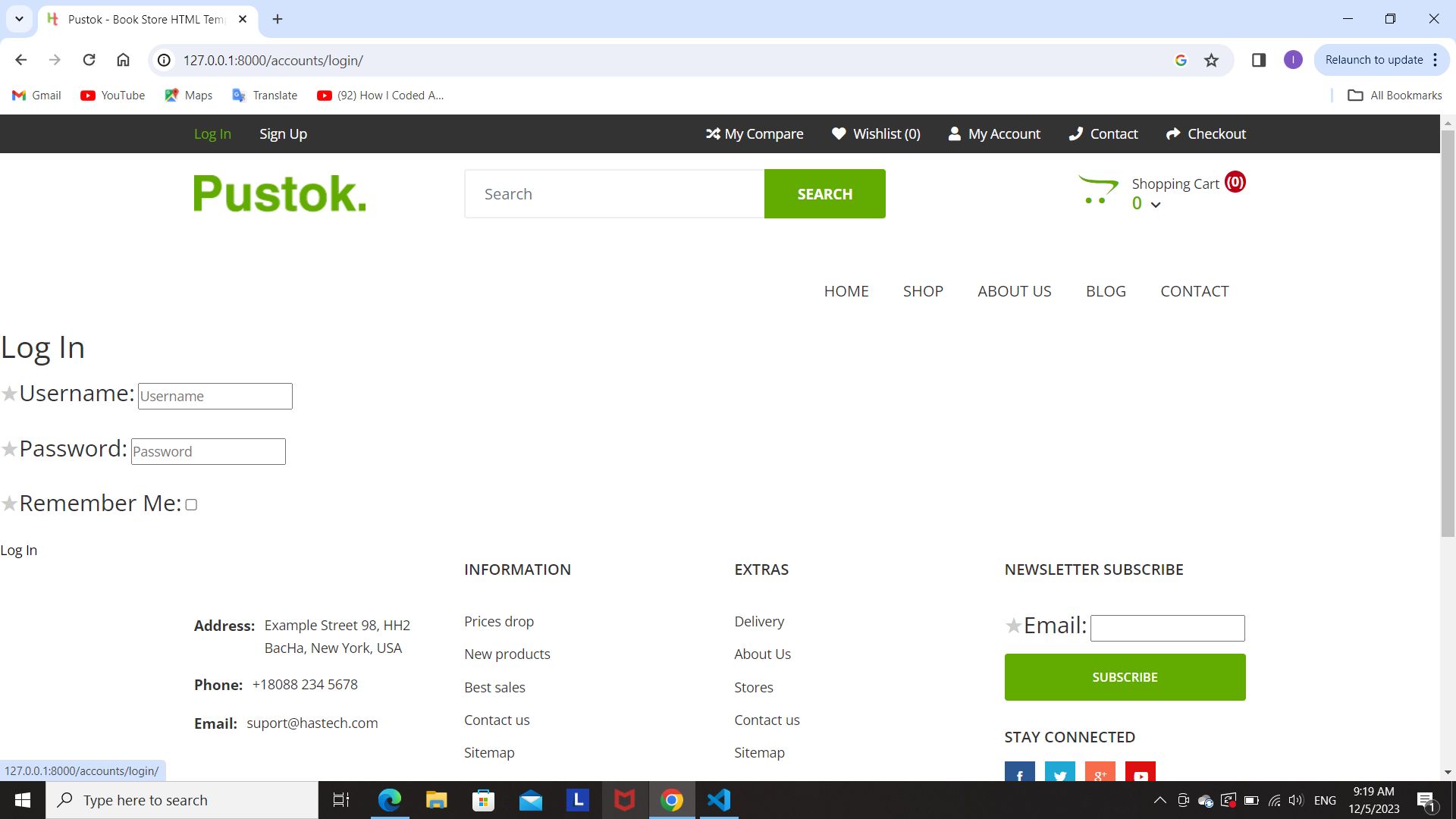Expand the shopping cart dropdown chevron
Viewport: 1456px width, 819px height.
pos(1156,205)
